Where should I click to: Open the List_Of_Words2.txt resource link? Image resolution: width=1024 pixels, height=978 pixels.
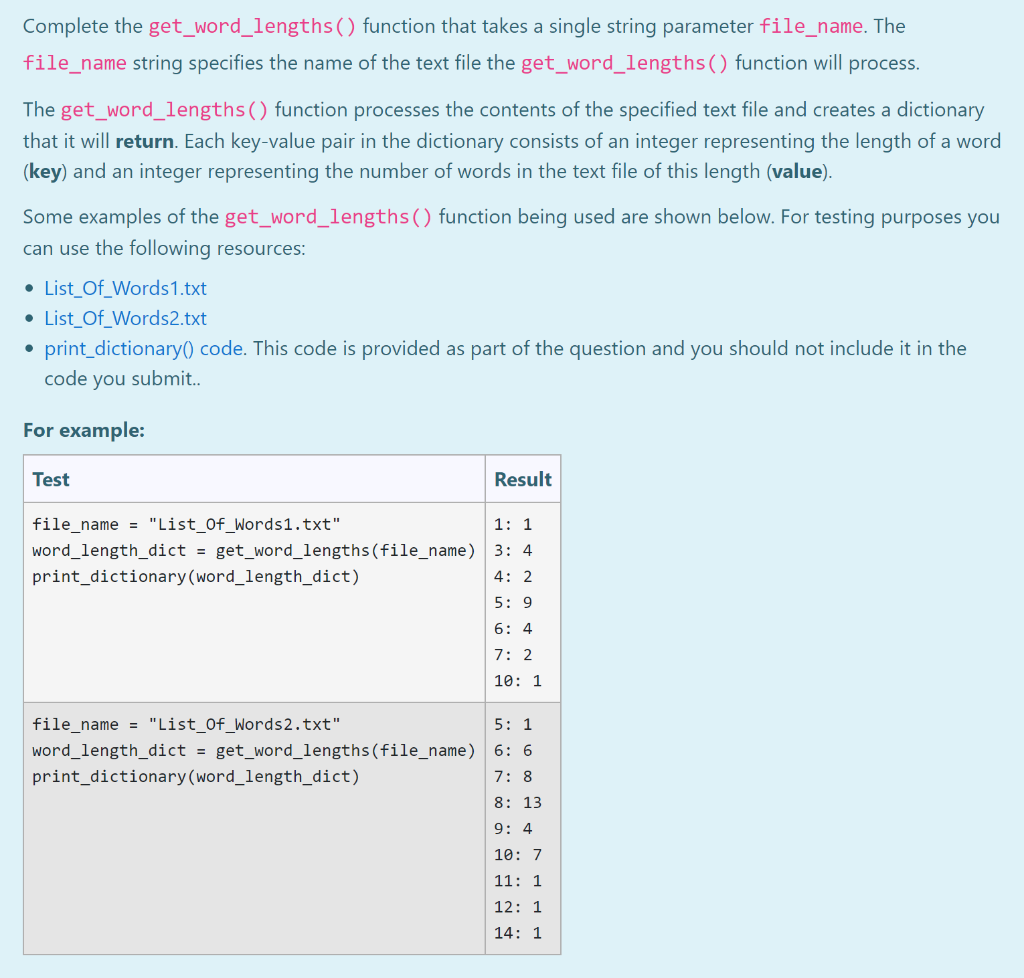click(x=124, y=318)
